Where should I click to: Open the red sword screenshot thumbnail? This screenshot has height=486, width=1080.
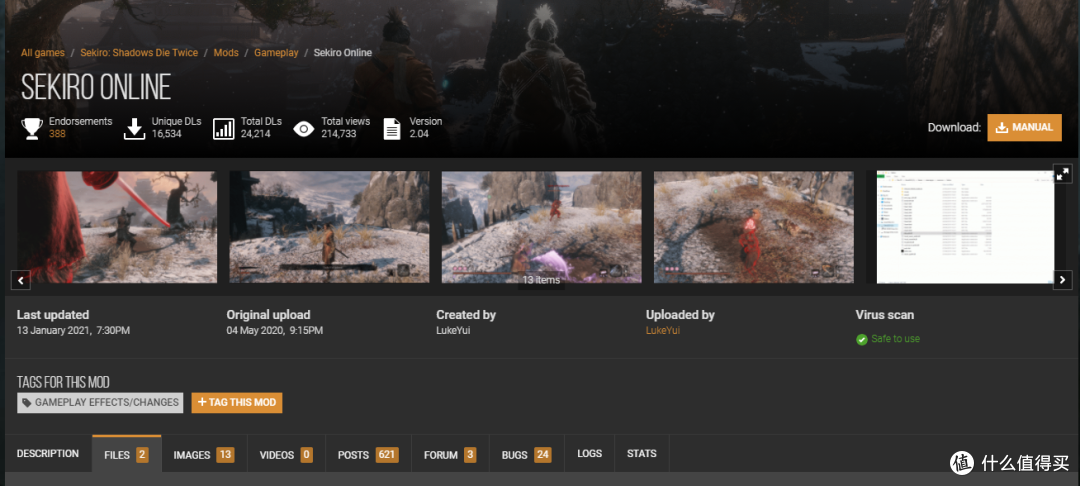117,227
